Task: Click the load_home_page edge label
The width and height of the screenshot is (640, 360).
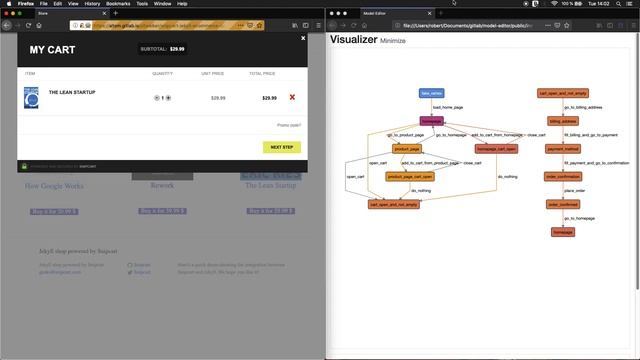Action: pos(448,107)
